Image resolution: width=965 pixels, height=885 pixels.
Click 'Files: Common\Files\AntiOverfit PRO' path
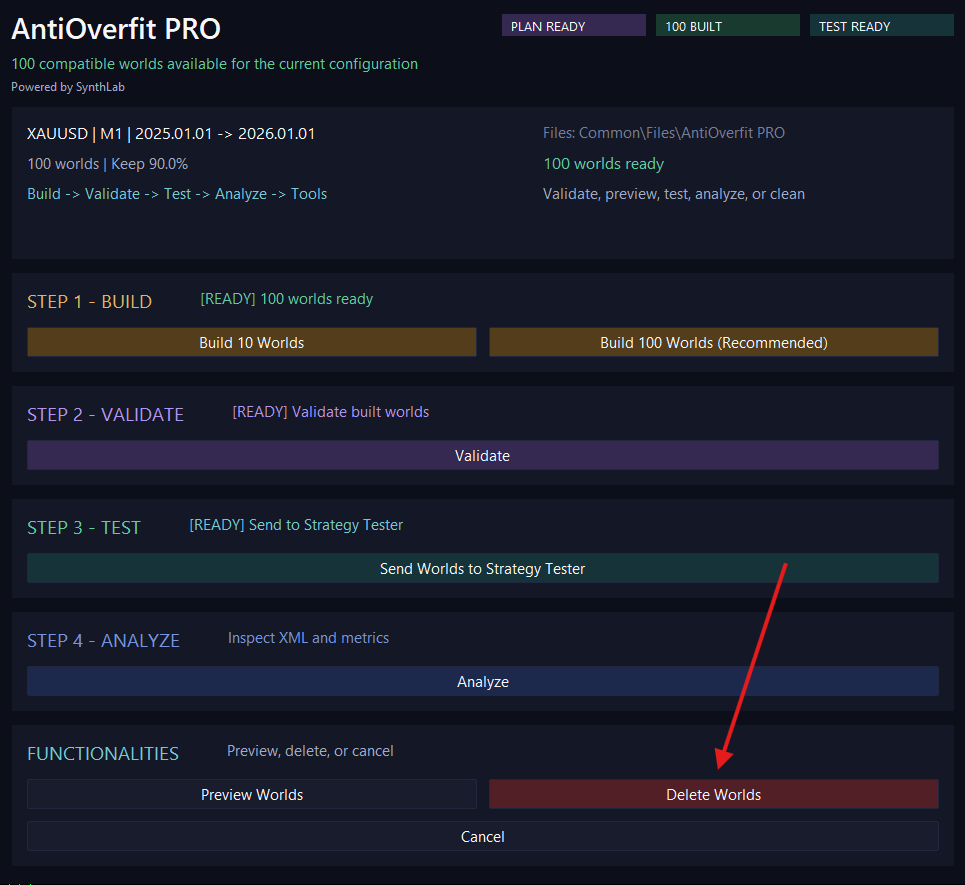coord(663,133)
